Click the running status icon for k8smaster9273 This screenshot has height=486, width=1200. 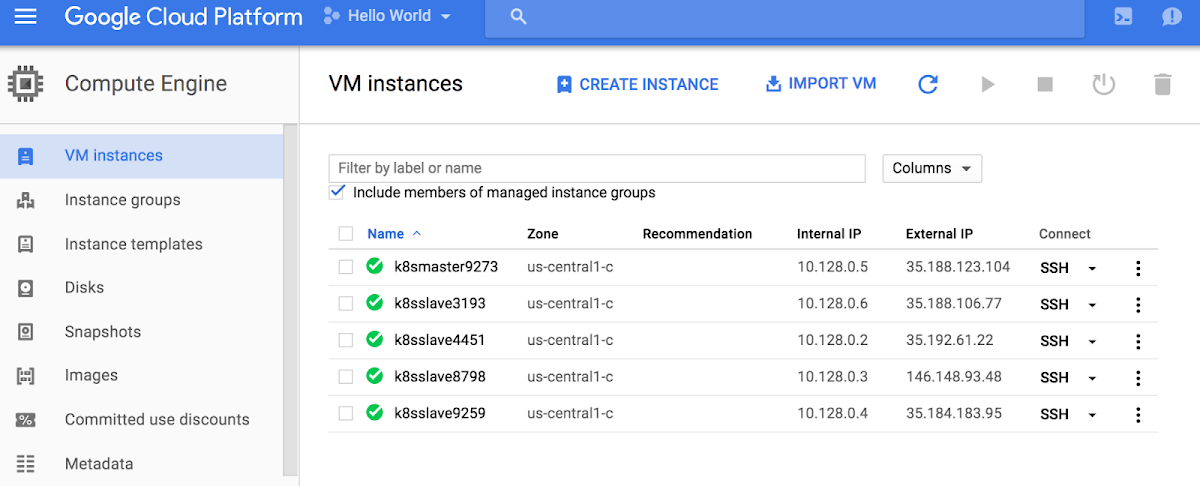click(375, 266)
